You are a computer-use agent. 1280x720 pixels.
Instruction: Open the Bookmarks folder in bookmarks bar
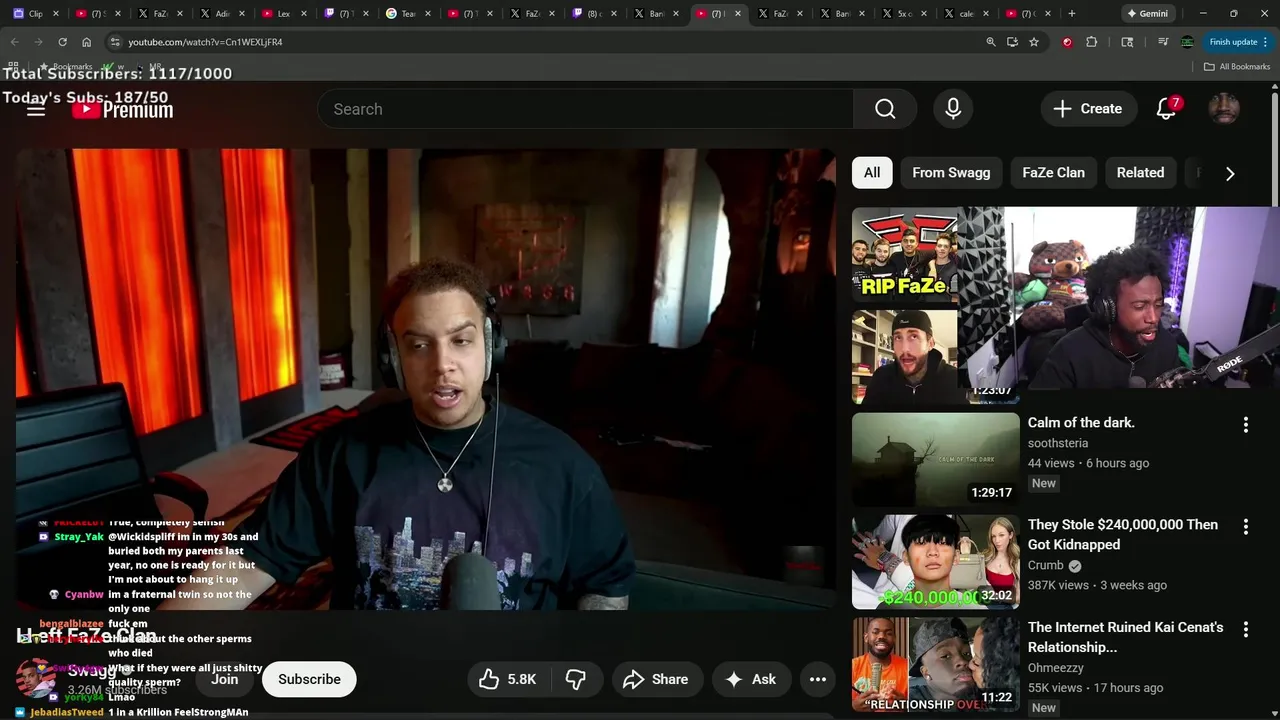66,66
